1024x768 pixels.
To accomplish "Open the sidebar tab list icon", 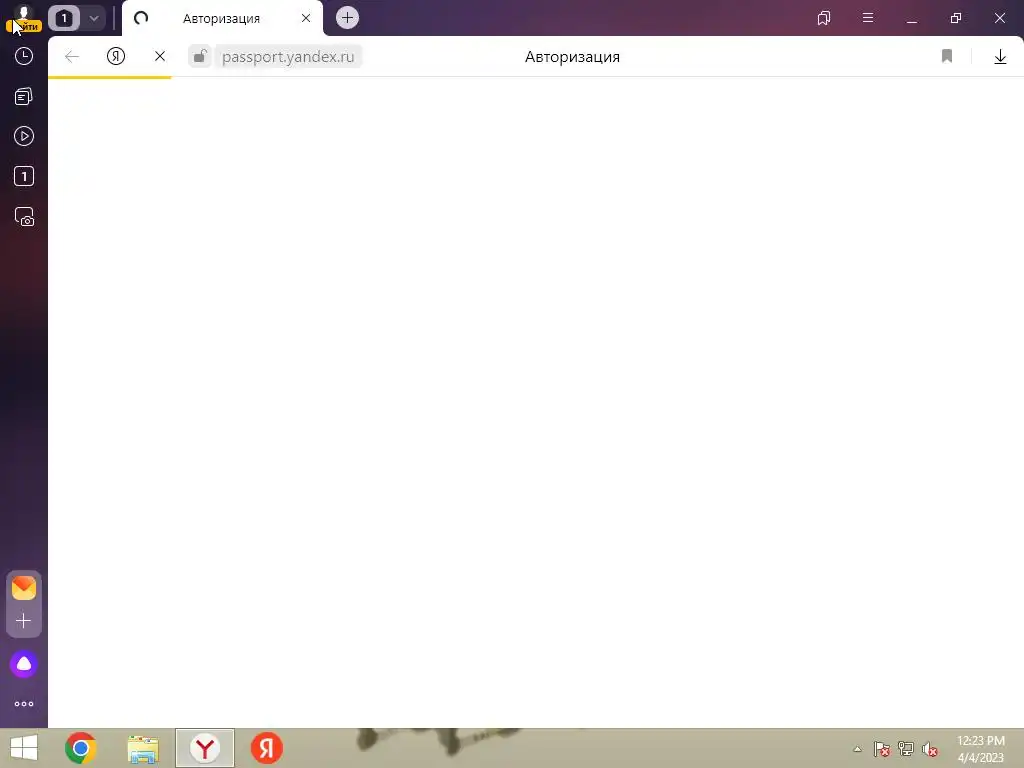I will (24, 176).
